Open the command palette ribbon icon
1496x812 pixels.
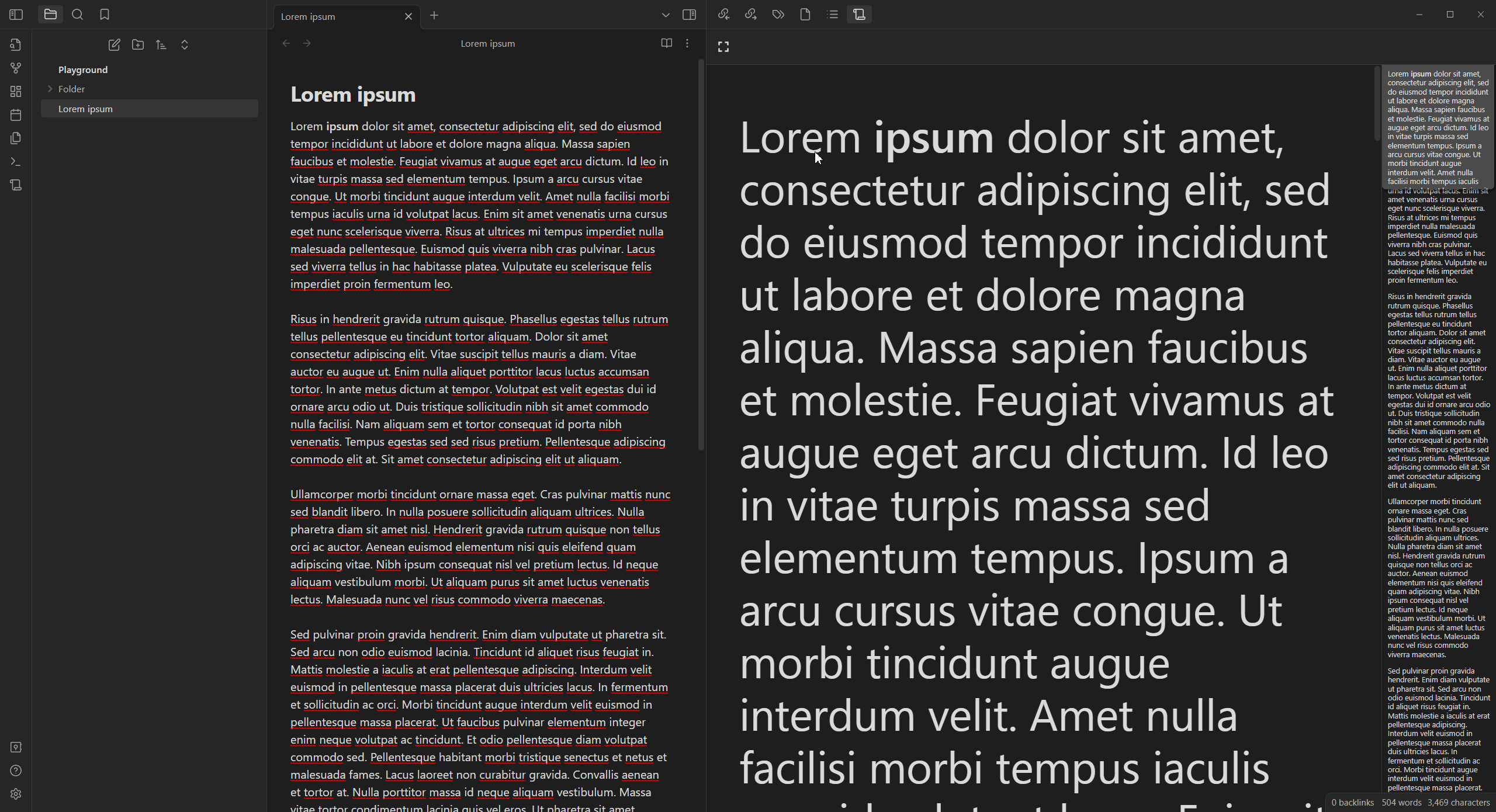point(16,162)
